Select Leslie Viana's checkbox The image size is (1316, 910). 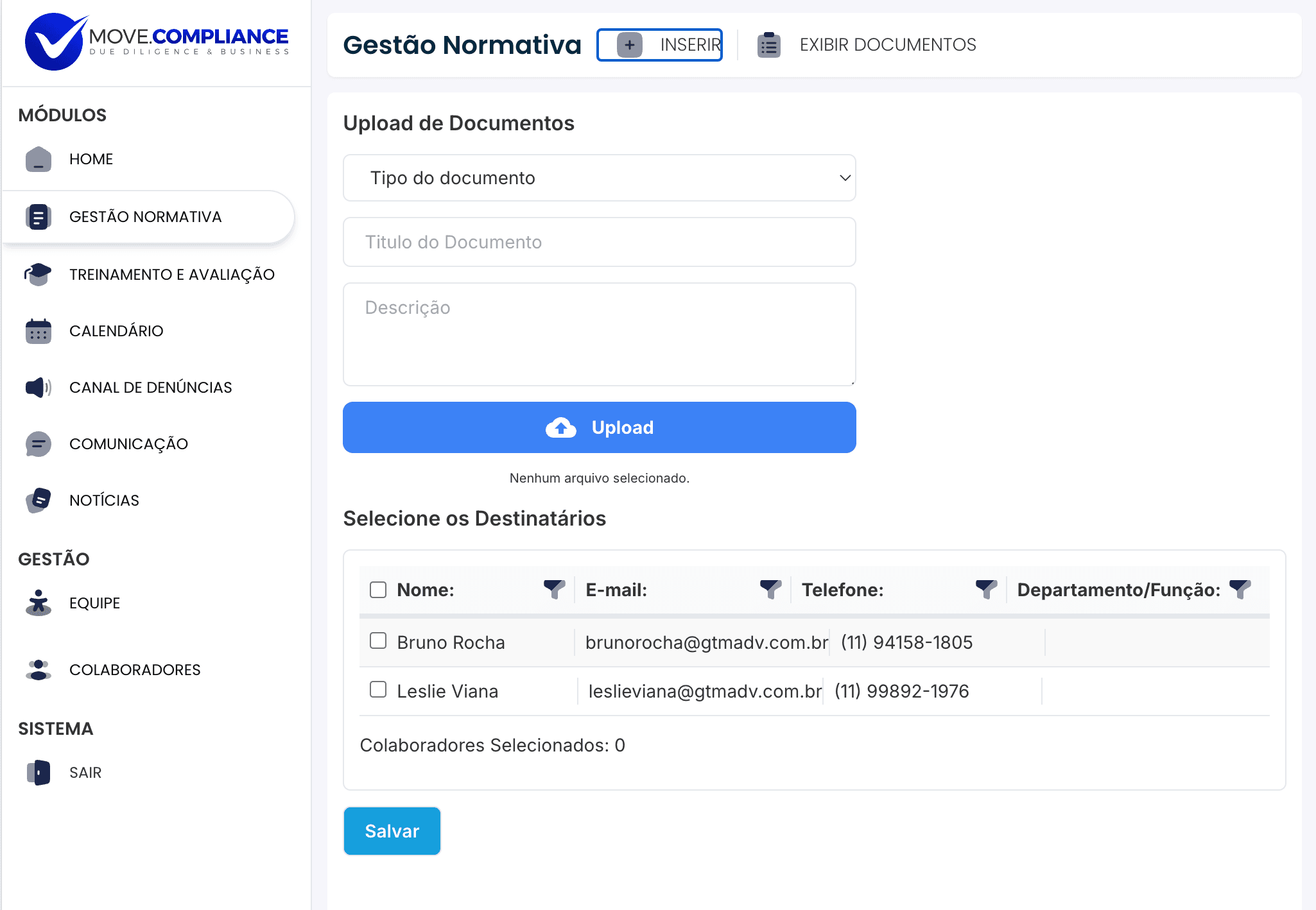click(x=378, y=689)
